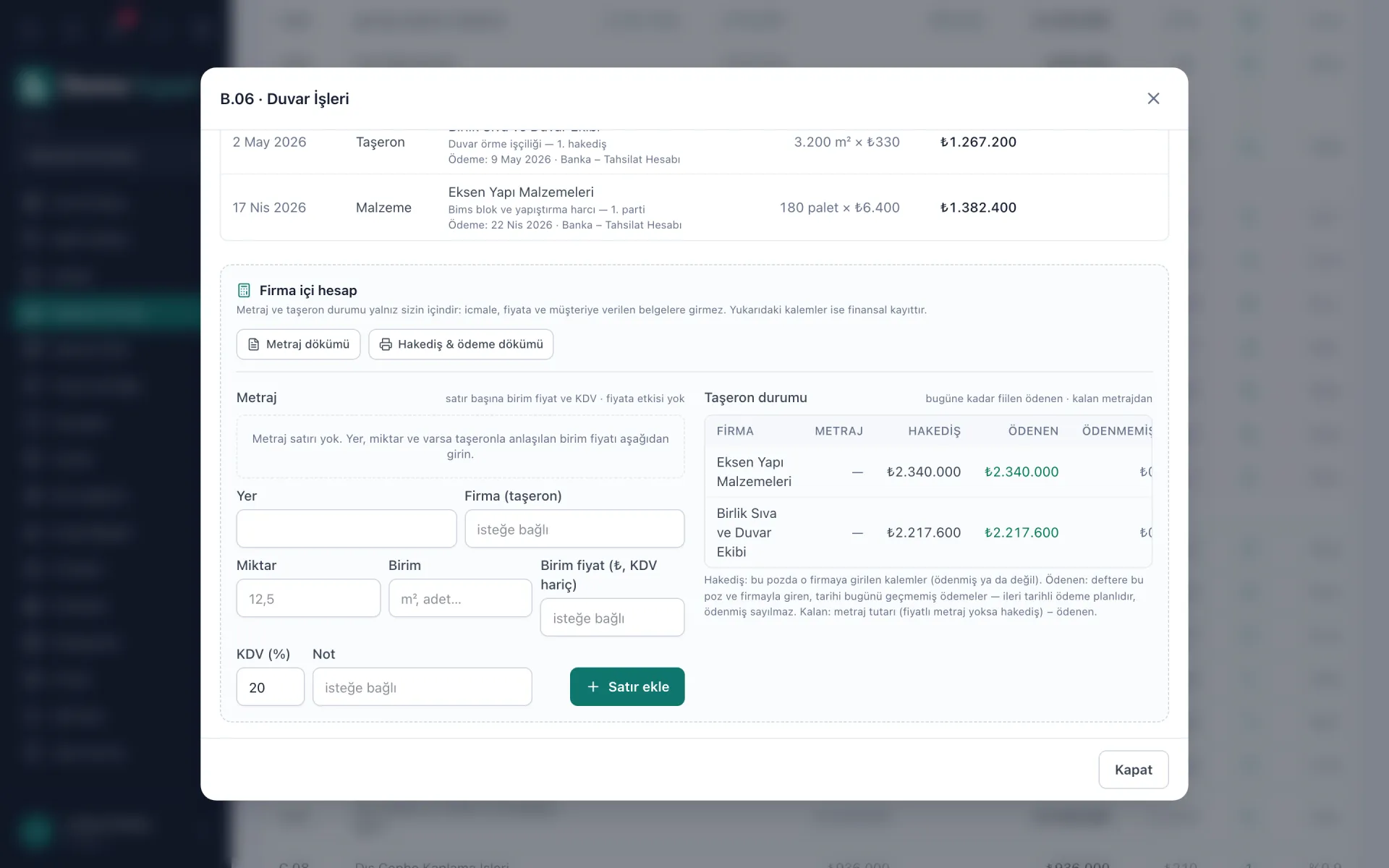Edit the KDV (%) value field
The image size is (1389, 868).
point(270,686)
